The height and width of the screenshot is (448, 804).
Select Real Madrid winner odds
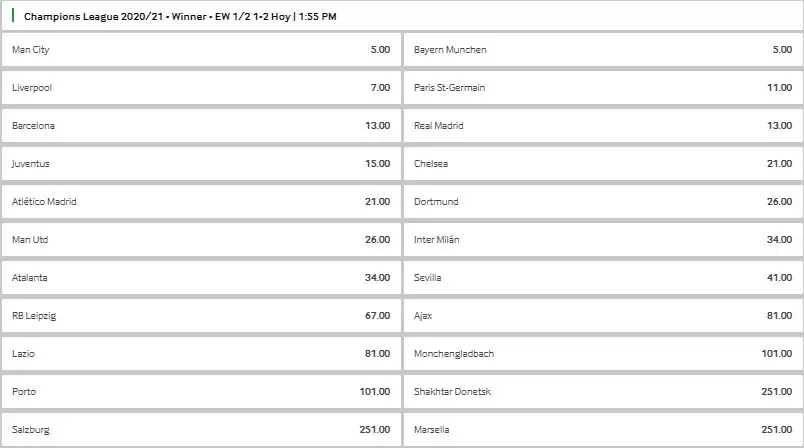[602, 125]
